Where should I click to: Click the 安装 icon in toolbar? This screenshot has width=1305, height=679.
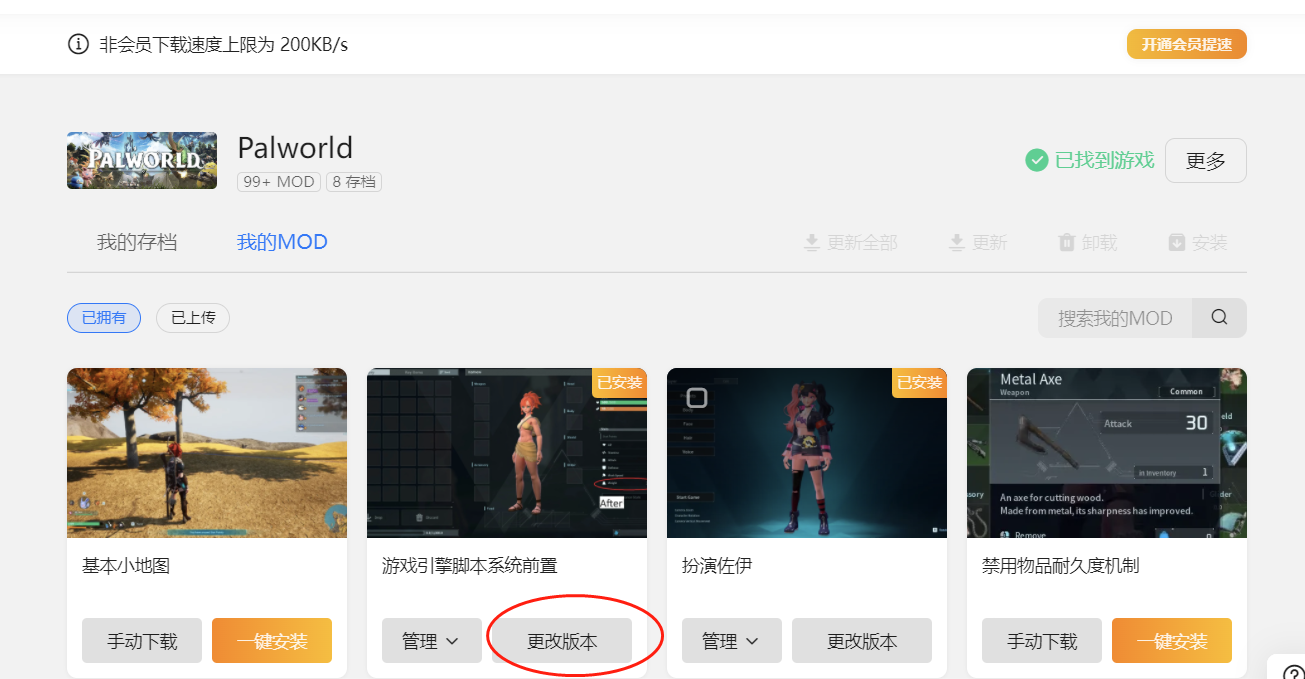click(x=1176, y=243)
